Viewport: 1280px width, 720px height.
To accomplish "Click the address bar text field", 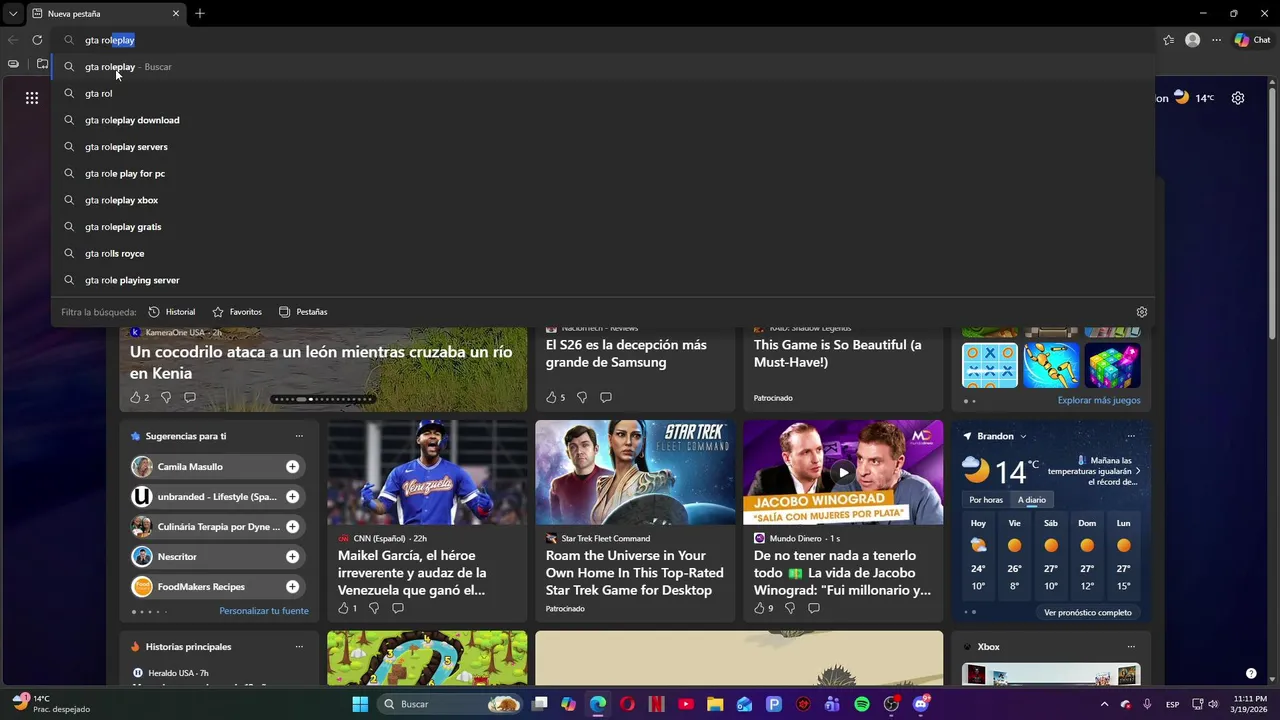I will pyautogui.click(x=600, y=40).
